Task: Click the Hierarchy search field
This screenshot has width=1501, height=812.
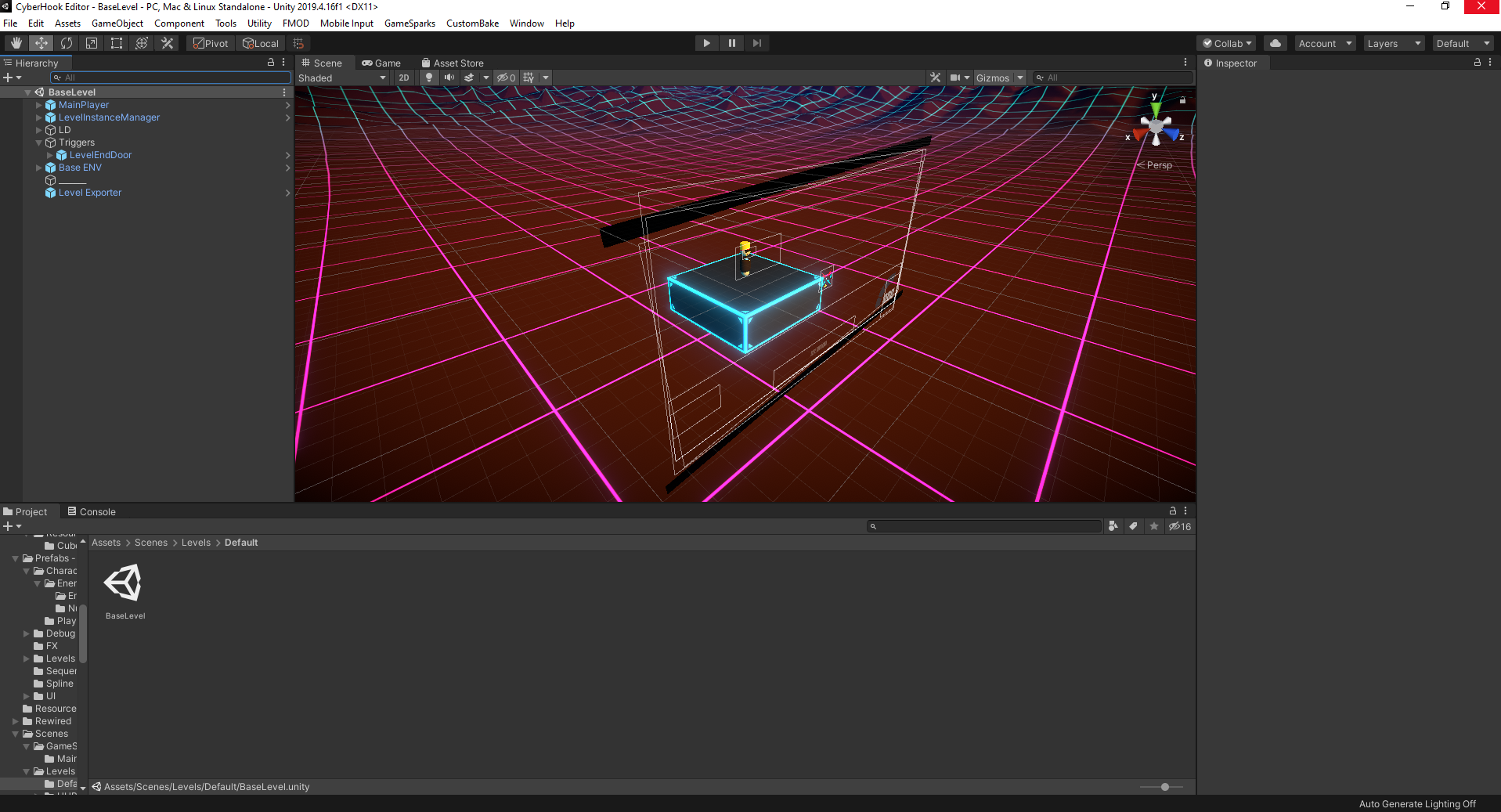Action: point(171,78)
